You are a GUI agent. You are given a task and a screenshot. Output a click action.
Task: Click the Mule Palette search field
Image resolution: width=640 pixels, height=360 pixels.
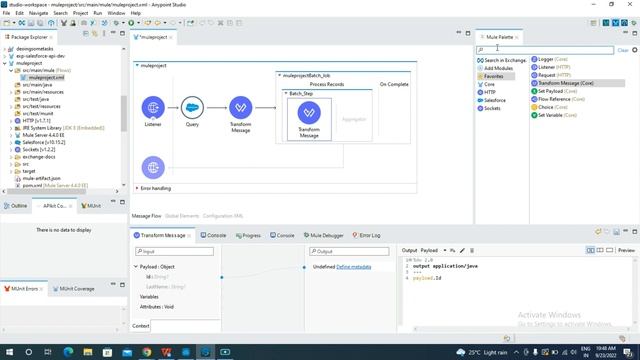tap(544, 50)
